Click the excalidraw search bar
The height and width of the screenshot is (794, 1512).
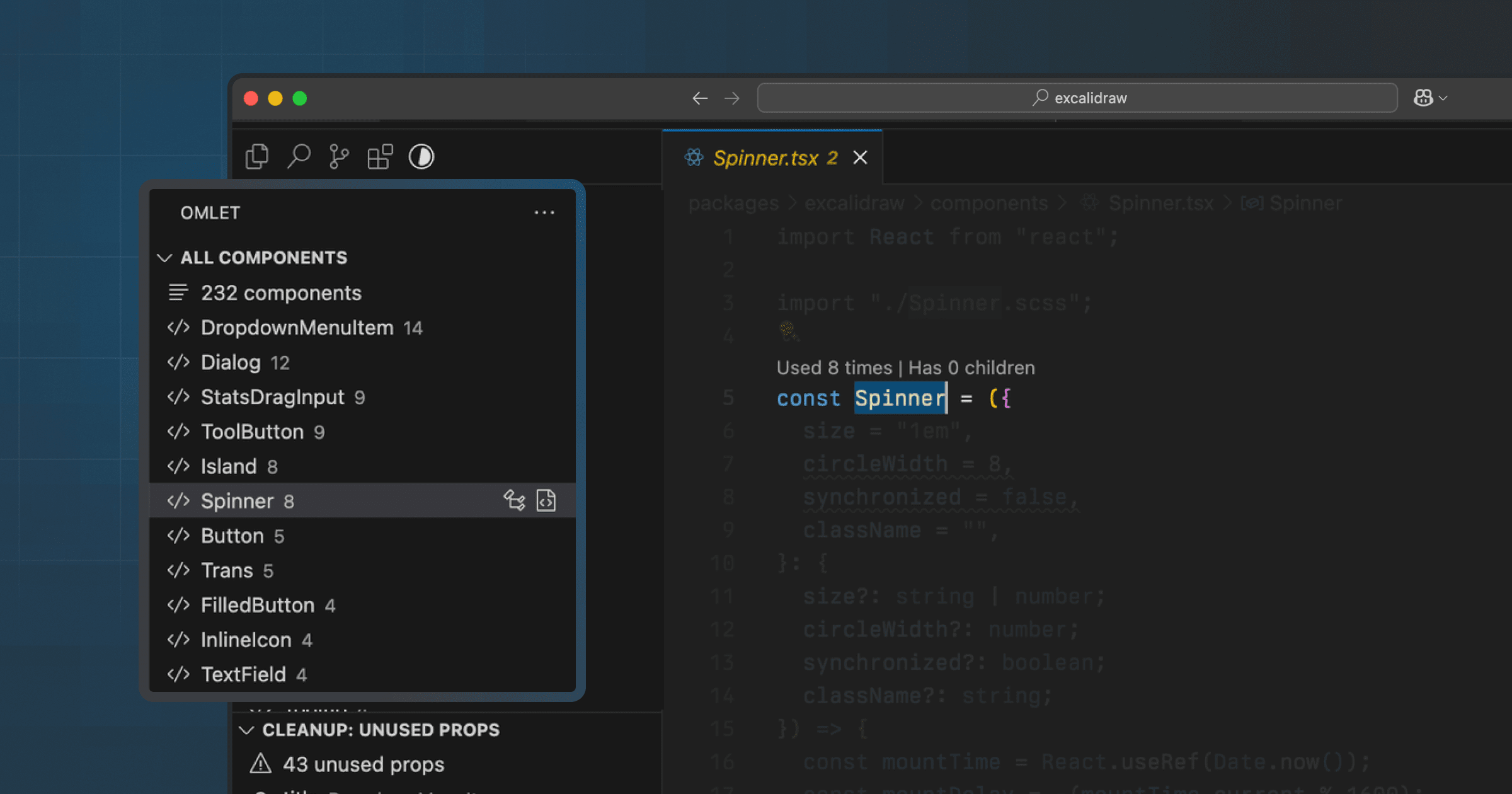[x=1077, y=98]
